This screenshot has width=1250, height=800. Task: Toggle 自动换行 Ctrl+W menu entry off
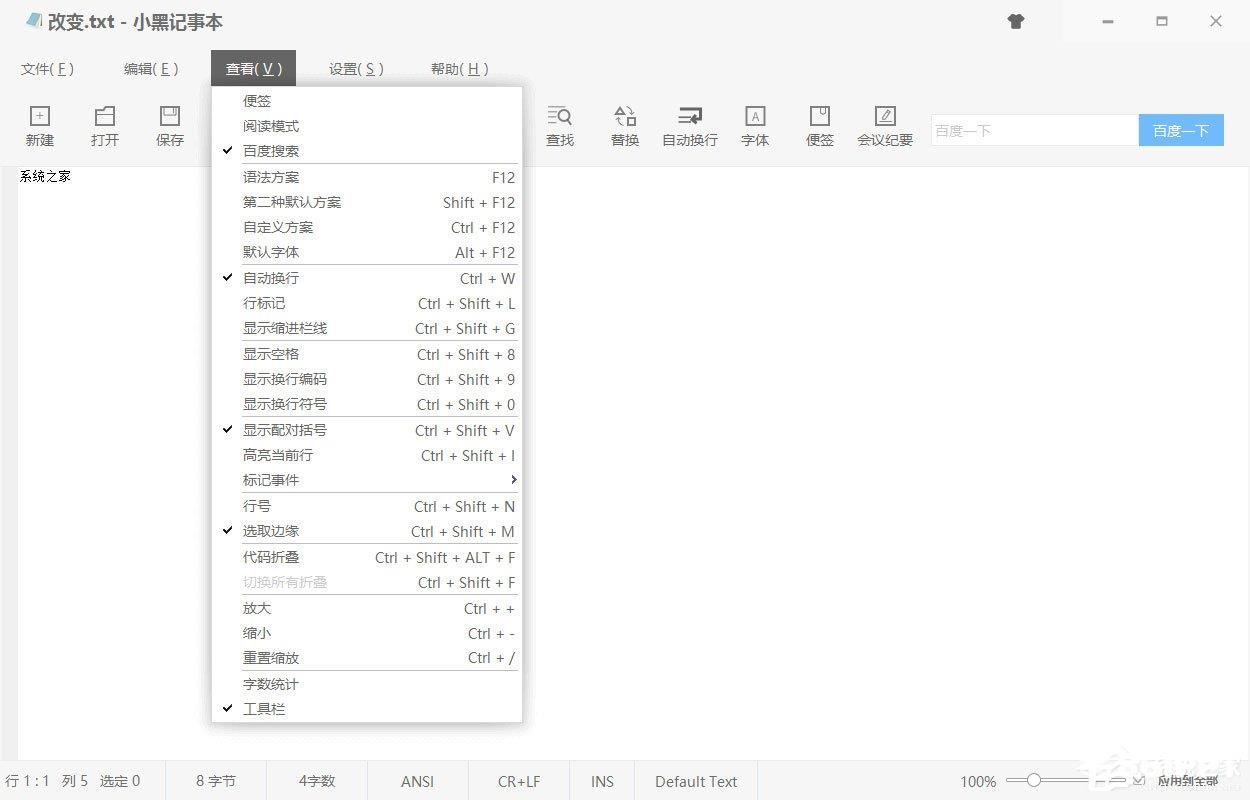(x=367, y=278)
